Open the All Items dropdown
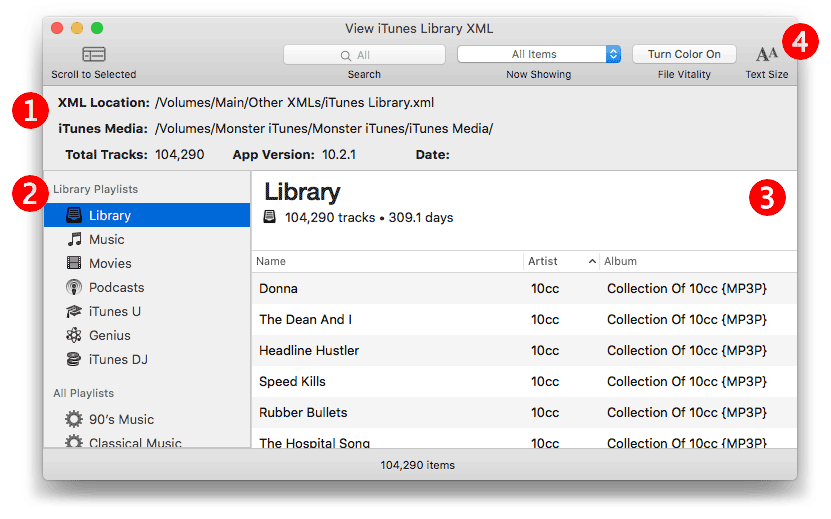This screenshot has height=519, width=831. [x=539, y=54]
